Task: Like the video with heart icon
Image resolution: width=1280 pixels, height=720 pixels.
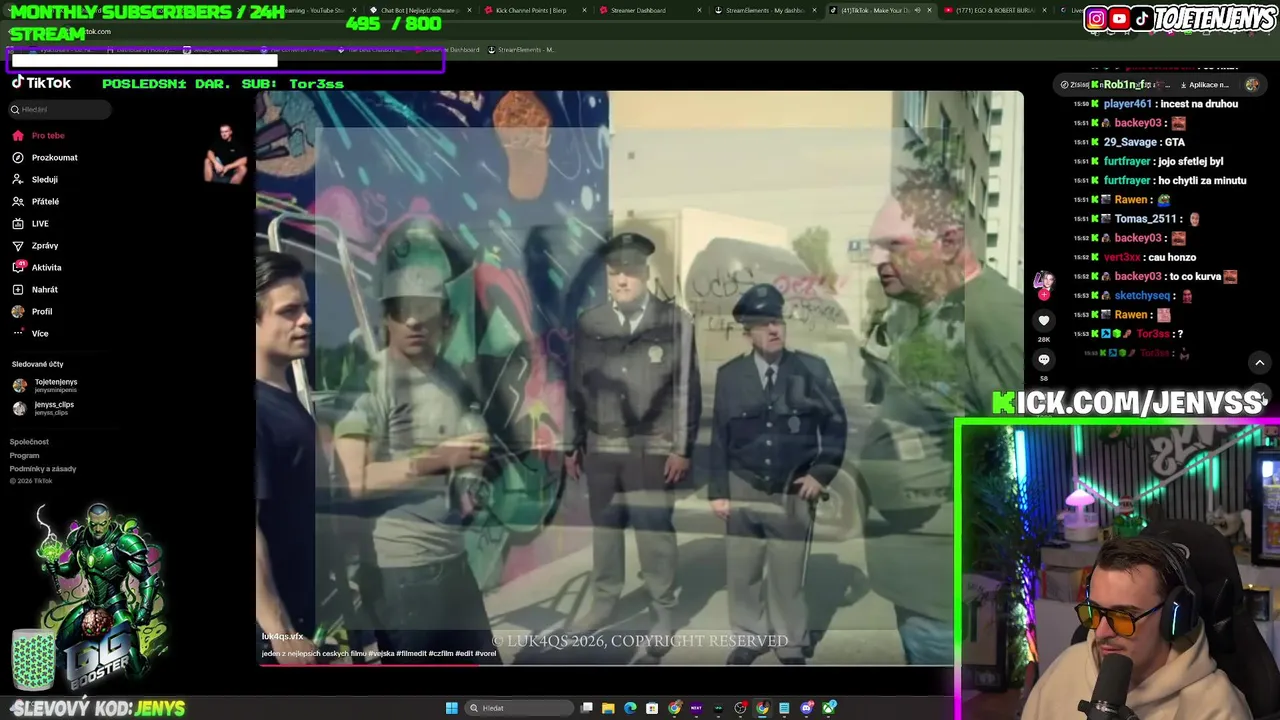Action: 1043,320
